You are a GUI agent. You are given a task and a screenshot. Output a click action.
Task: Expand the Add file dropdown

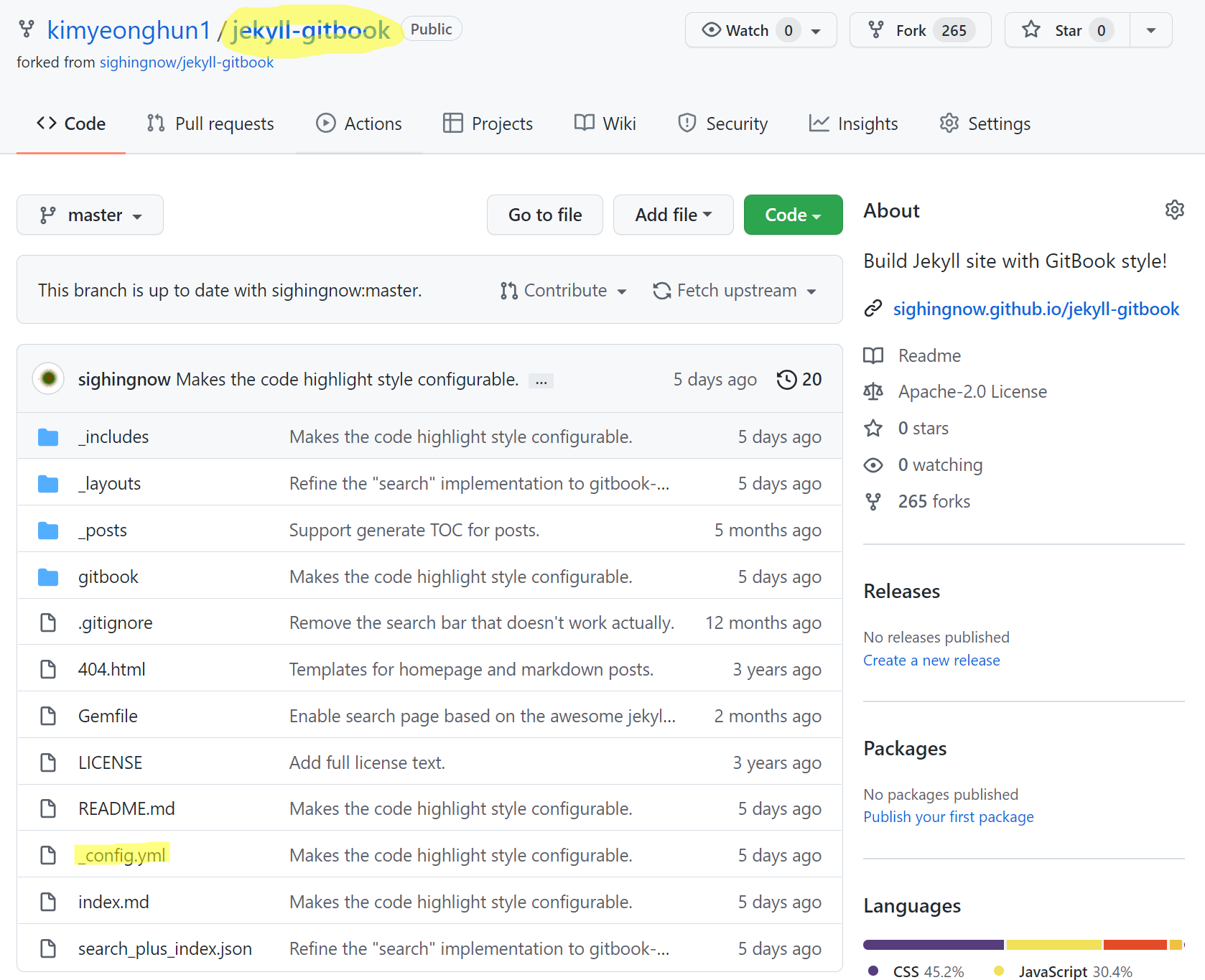673,215
